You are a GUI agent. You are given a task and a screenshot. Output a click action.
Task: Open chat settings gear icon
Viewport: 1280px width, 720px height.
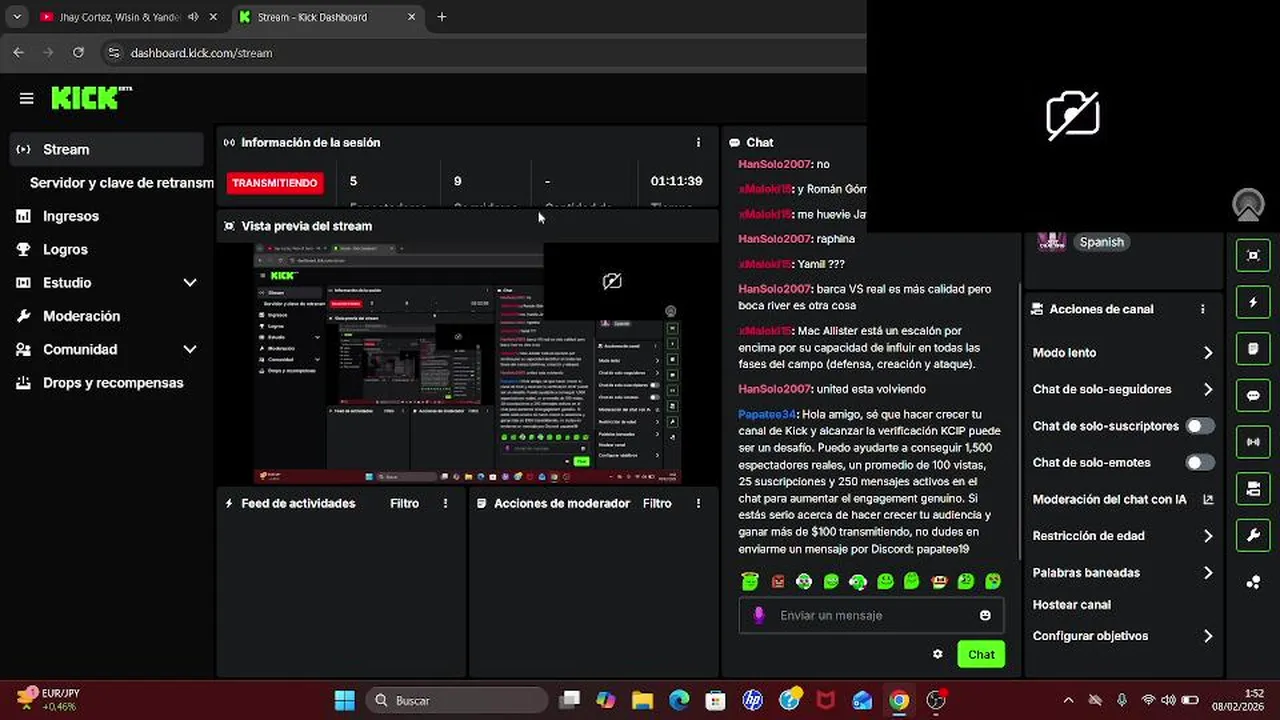click(x=937, y=654)
